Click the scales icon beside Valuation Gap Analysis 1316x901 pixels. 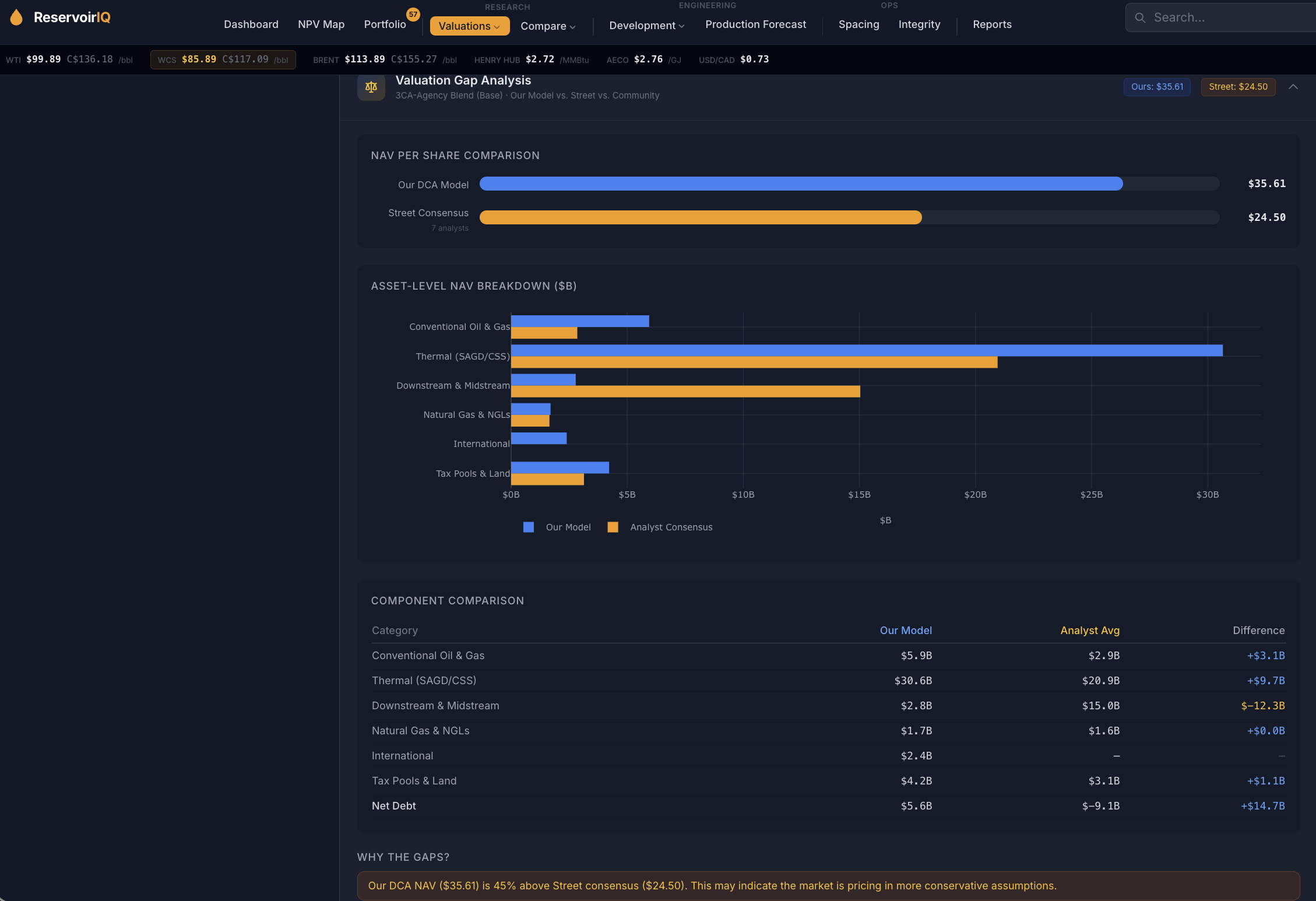tap(371, 87)
